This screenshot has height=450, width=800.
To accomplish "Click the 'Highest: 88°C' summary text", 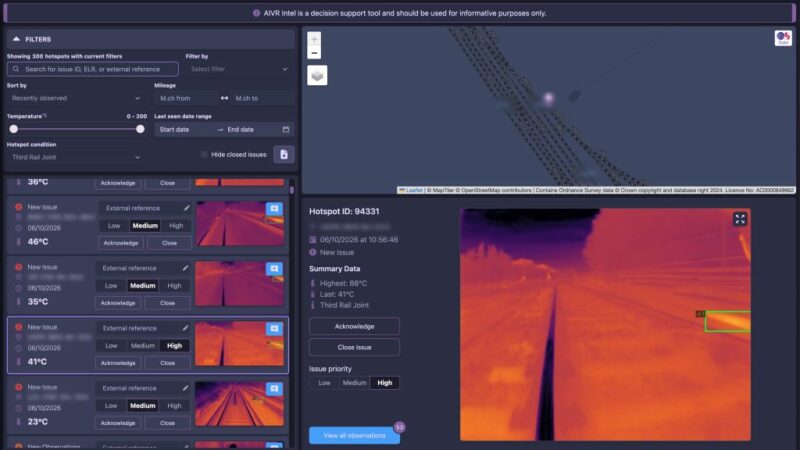I will (x=343, y=283).
